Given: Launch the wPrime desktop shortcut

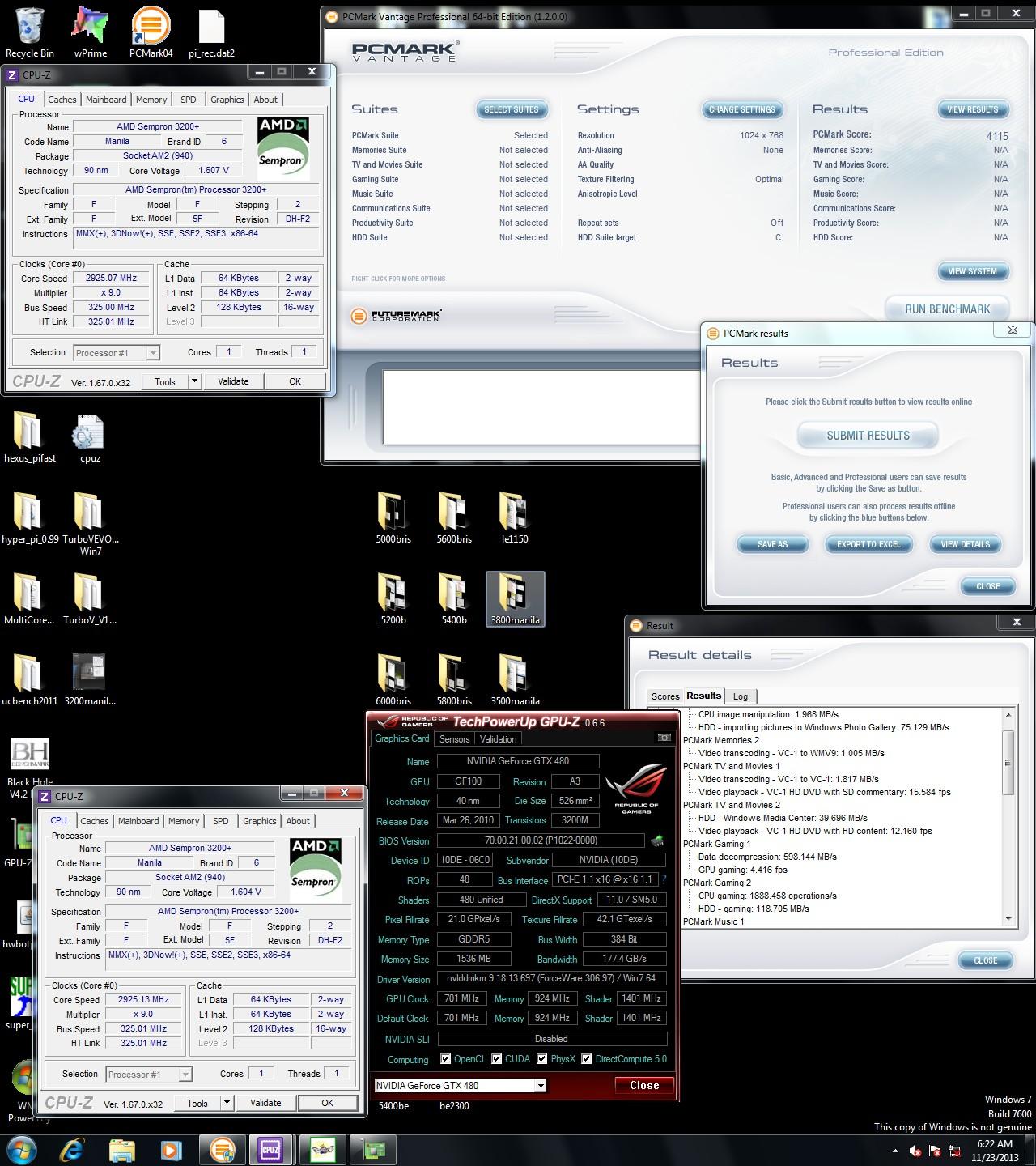Looking at the screenshot, I should coord(90,32).
